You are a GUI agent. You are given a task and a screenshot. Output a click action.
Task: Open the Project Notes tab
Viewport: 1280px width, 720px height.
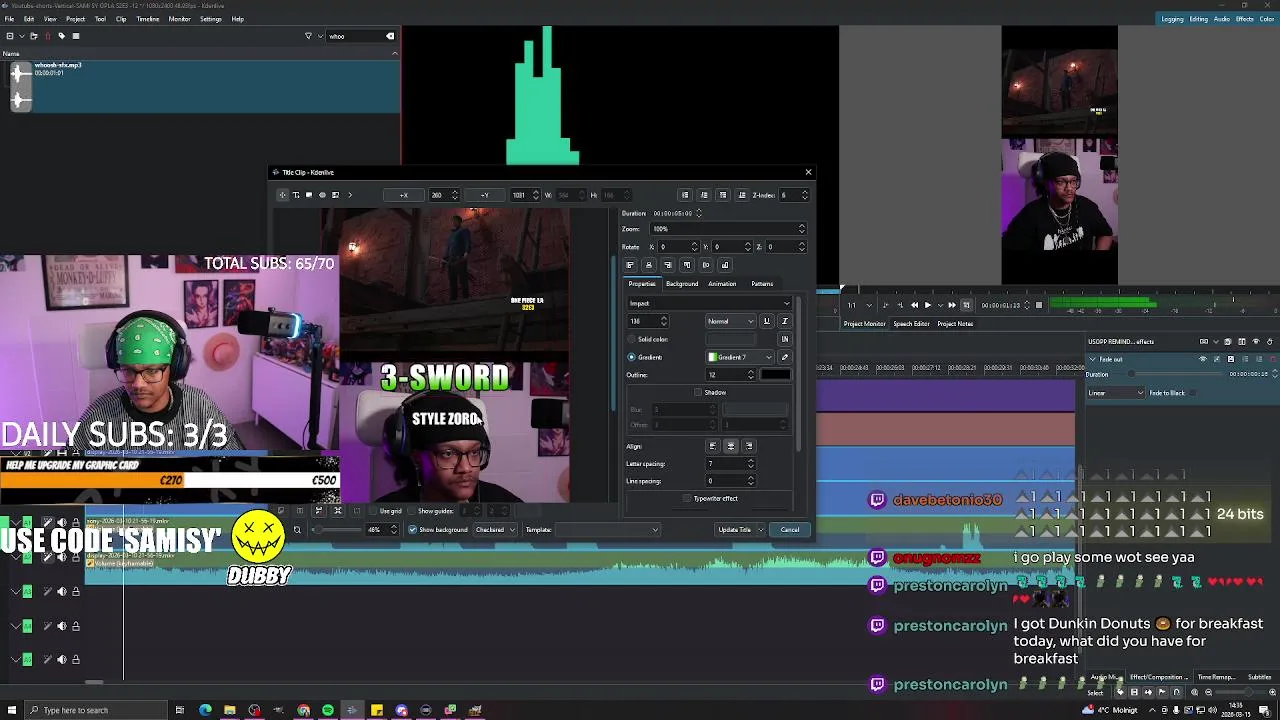[x=955, y=324]
